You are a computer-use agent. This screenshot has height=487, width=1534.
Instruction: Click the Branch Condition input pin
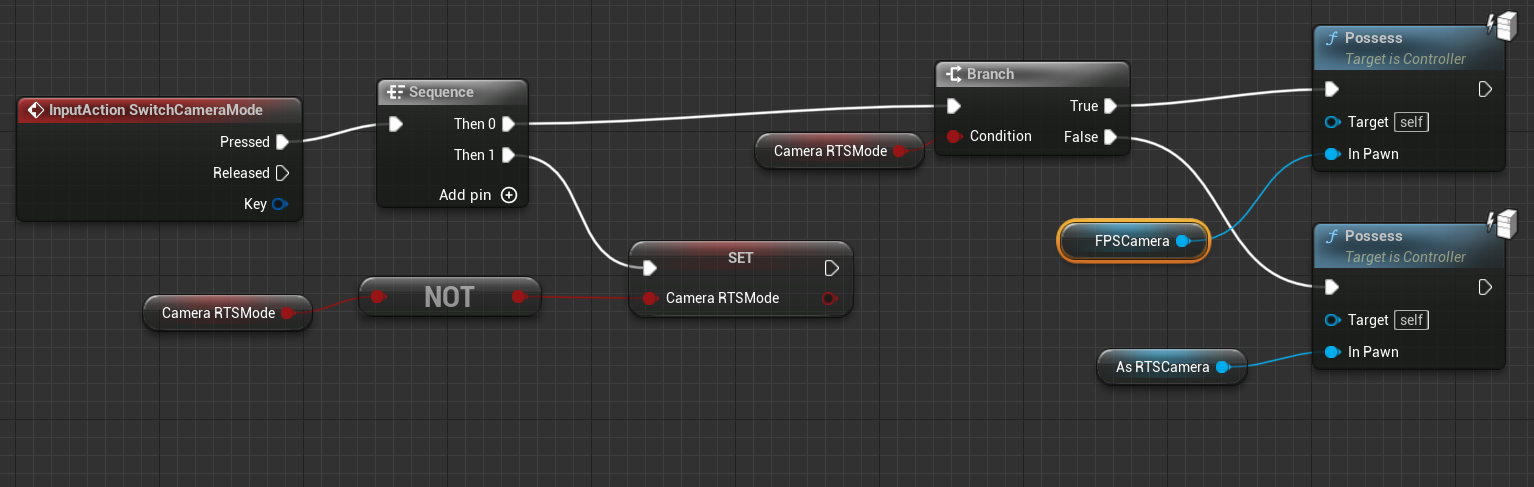pyautogui.click(x=954, y=136)
